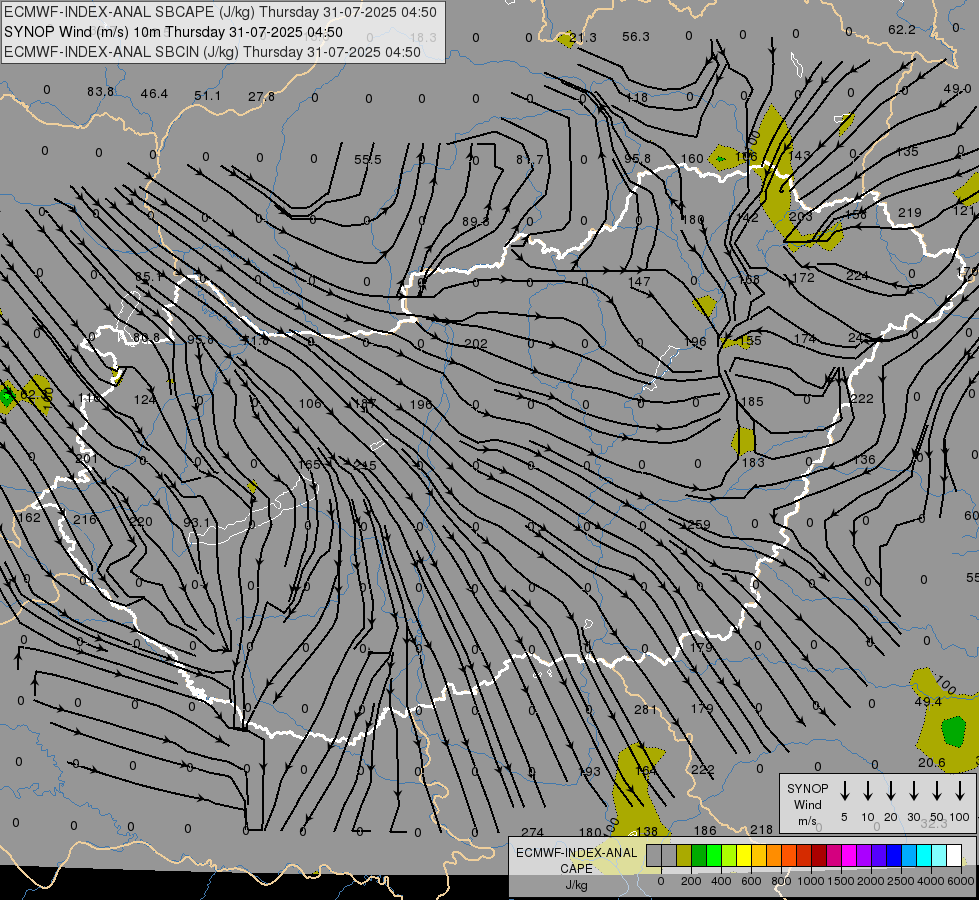Click the map value 185

click(x=752, y=402)
